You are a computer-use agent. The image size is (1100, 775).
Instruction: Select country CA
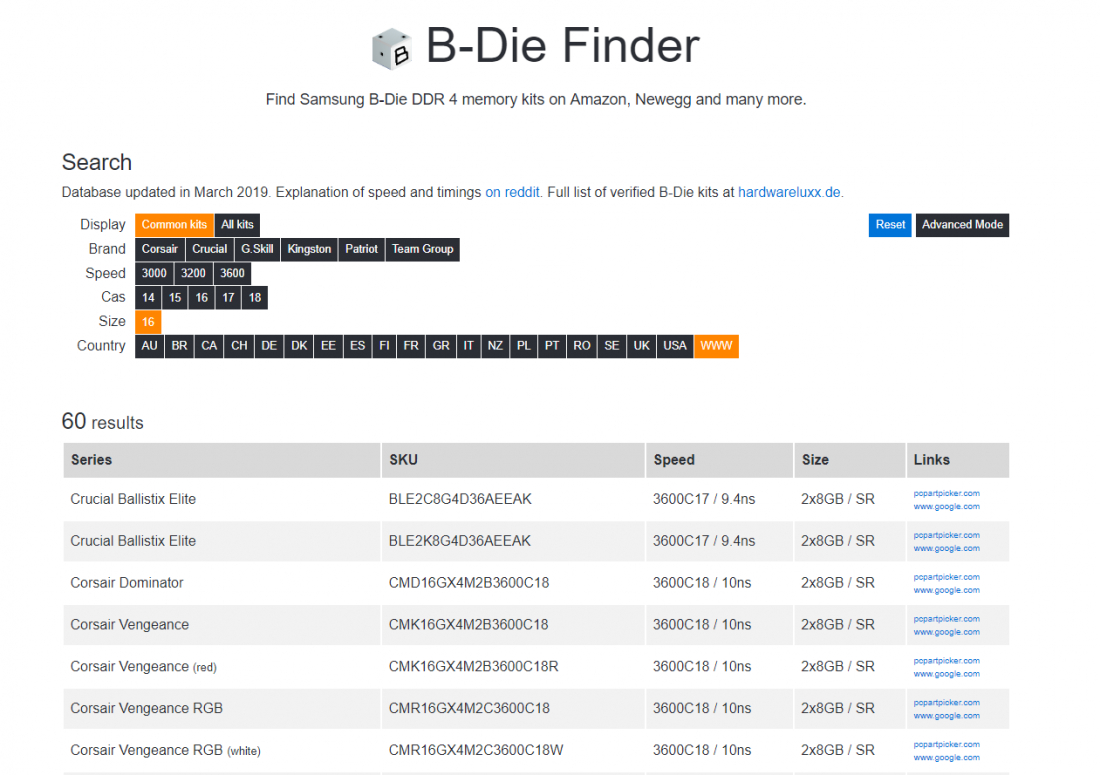point(209,346)
